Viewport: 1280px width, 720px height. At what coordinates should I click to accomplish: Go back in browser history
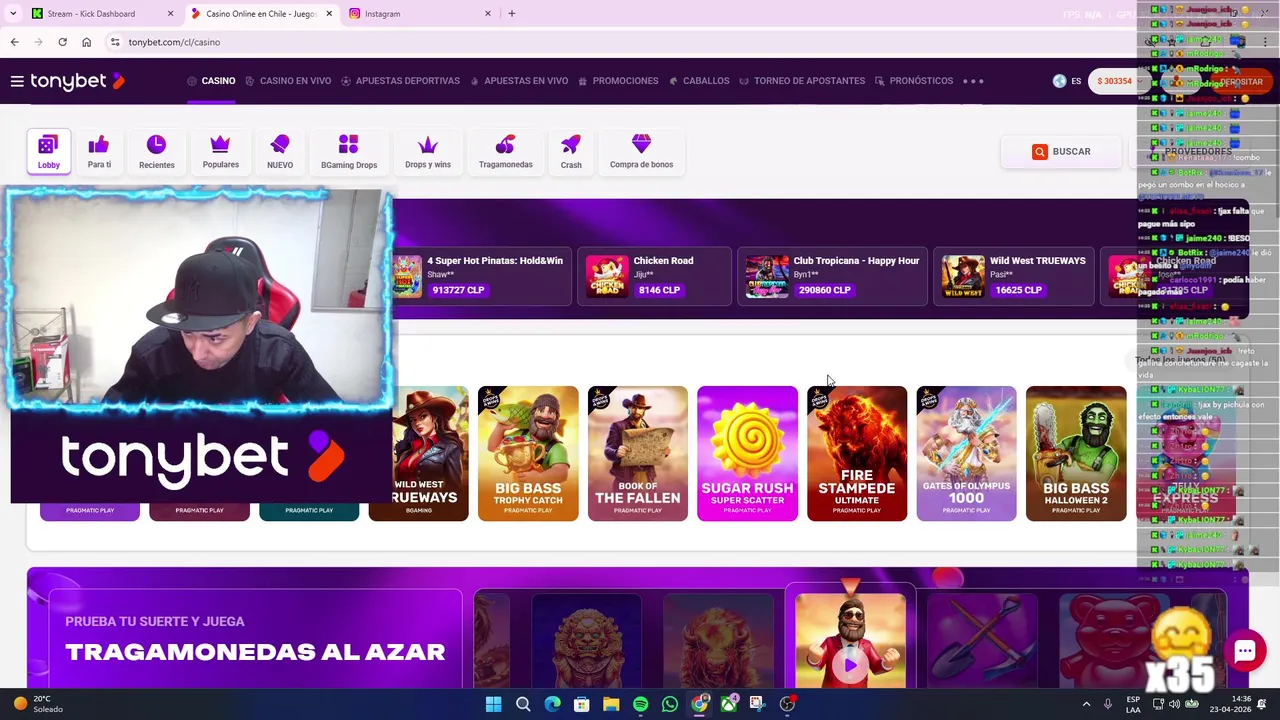pos(14,42)
